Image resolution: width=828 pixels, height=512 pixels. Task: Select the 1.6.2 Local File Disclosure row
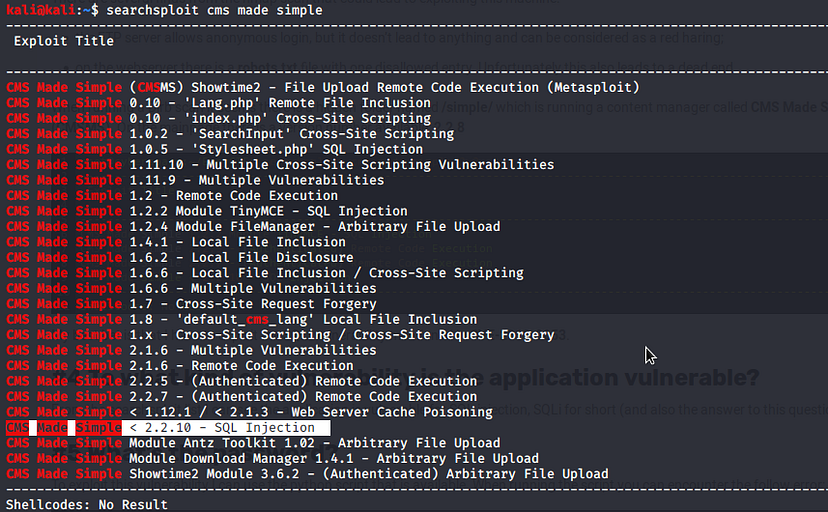click(180, 258)
